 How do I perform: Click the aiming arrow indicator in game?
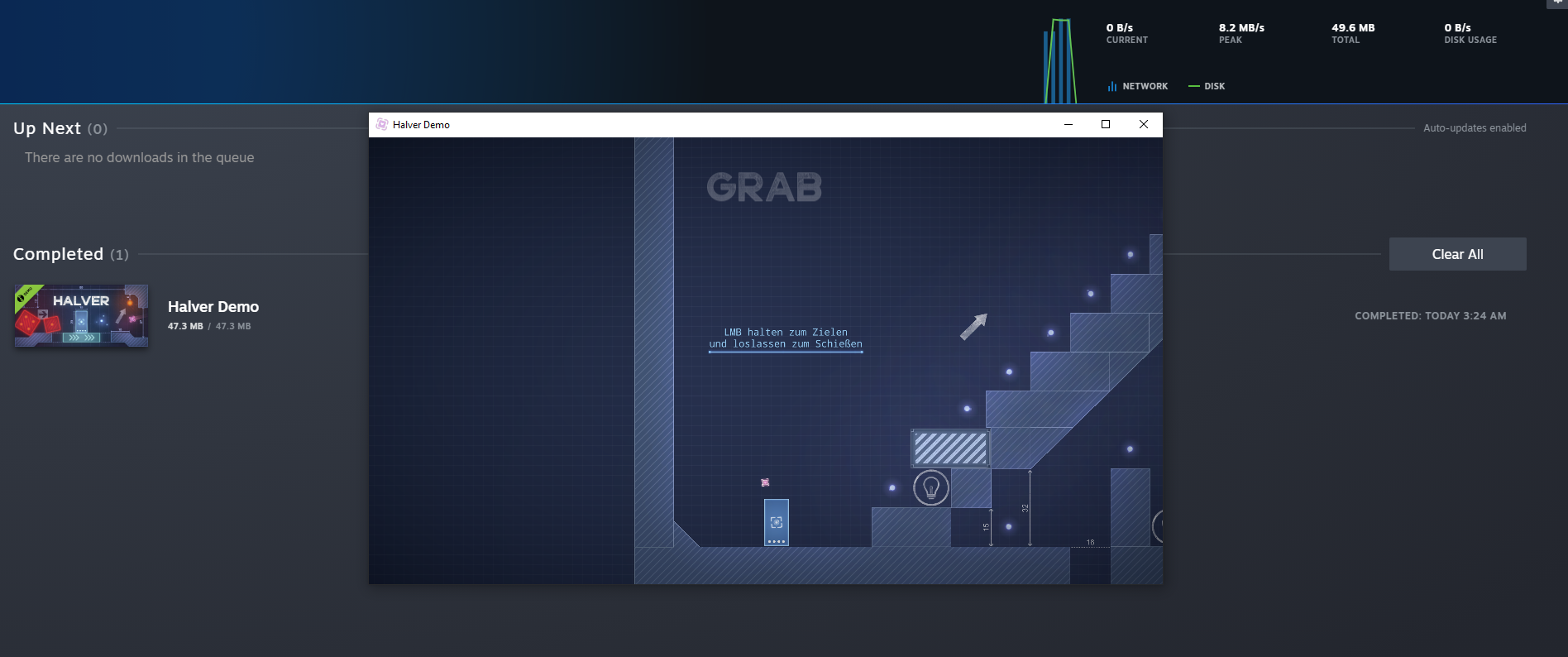coord(973,326)
